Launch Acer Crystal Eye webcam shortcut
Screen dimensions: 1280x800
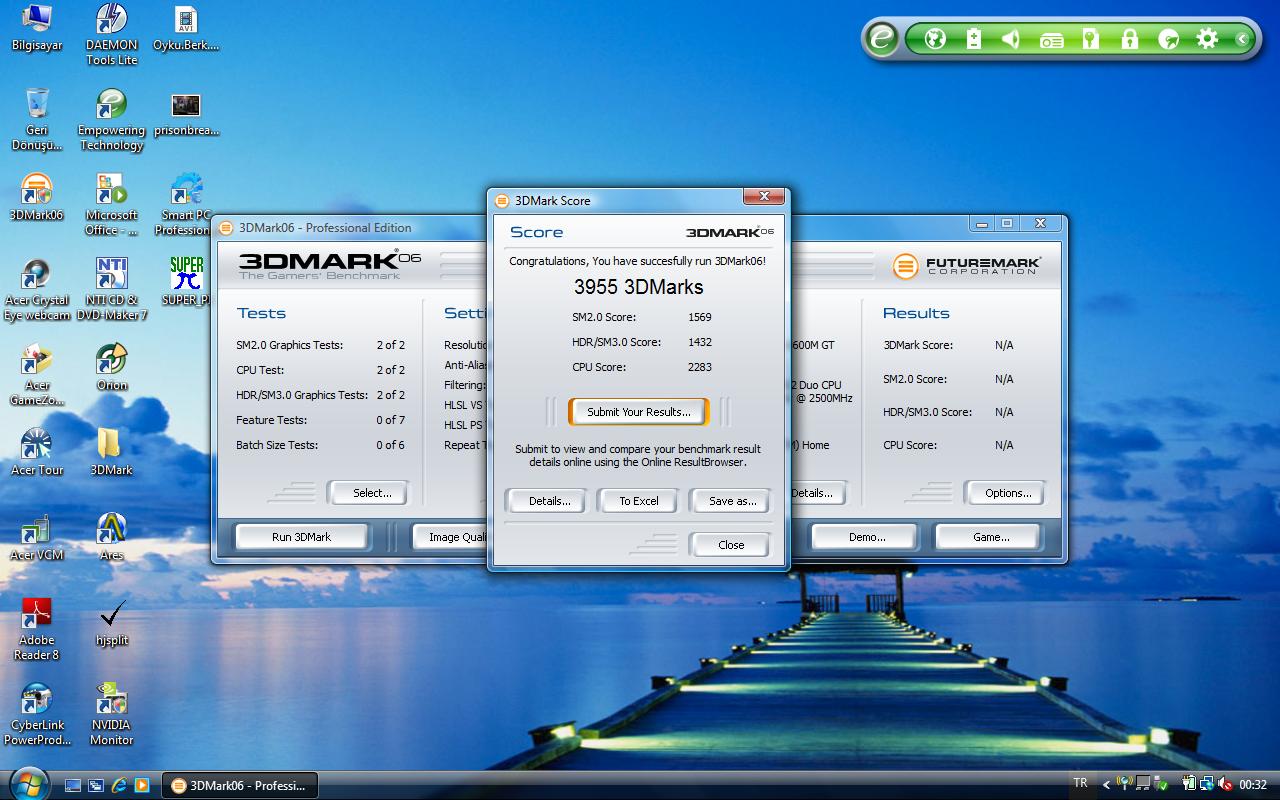(37, 290)
